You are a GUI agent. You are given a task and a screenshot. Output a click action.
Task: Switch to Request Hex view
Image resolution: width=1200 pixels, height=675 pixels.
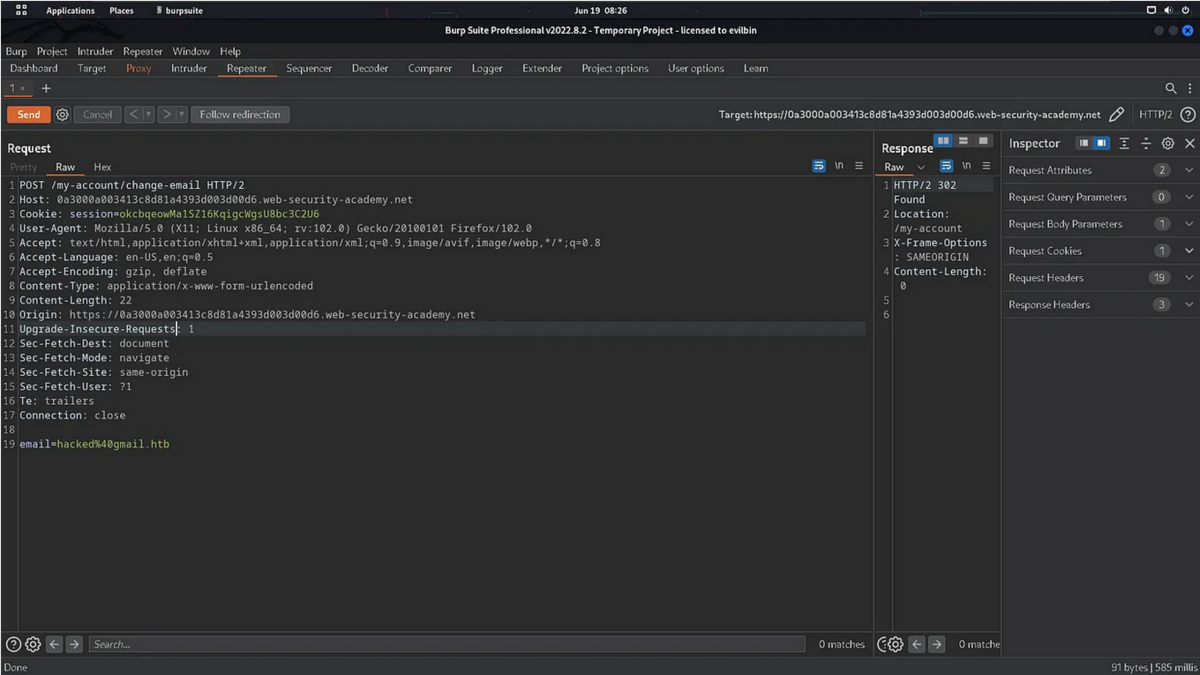[103, 167]
